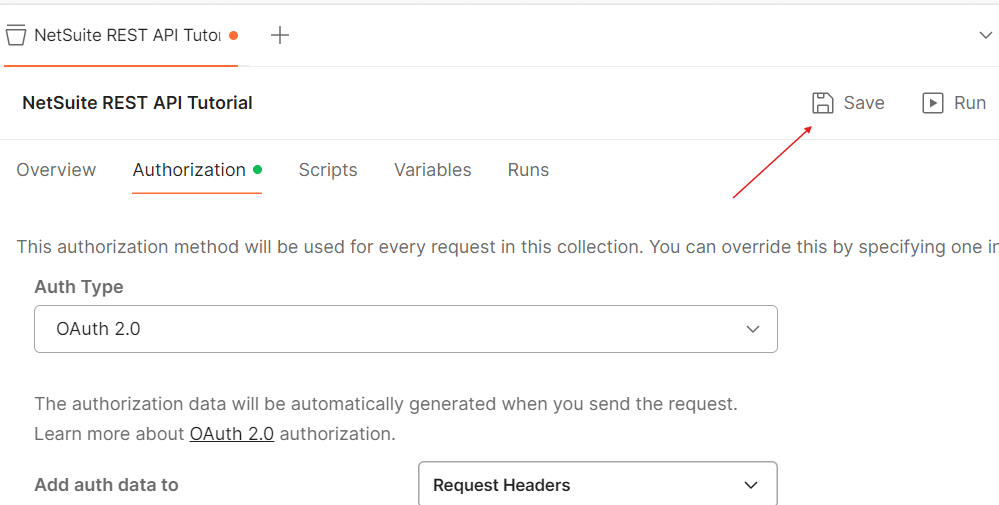This screenshot has width=999, height=505.
Task: Click the Save button icon
Action: (823, 103)
